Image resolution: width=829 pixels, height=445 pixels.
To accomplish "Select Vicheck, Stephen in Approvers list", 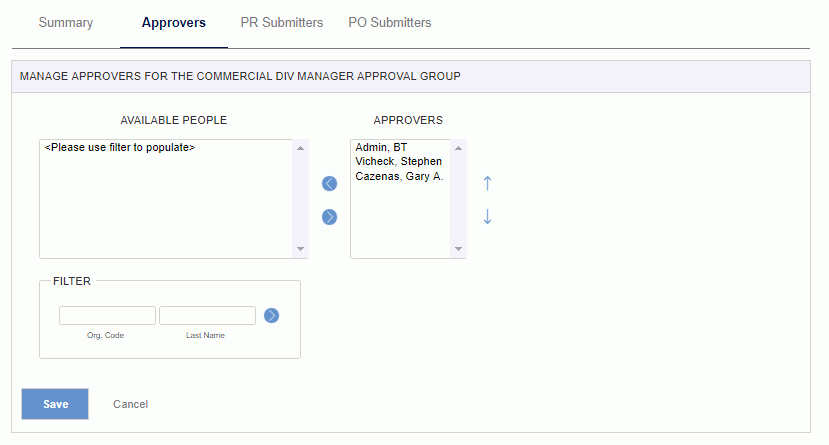I will click(x=400, y=161).
